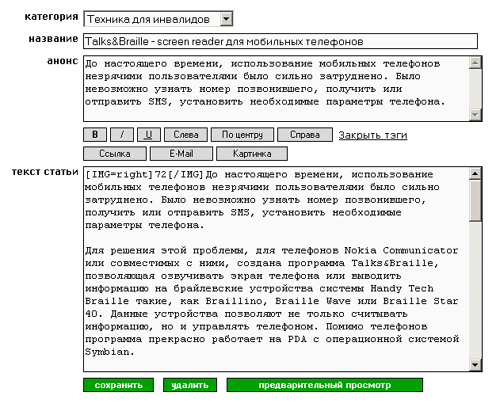Click the 'Handy Tech' text in article

pyautogui.click(x=402, y=288)
